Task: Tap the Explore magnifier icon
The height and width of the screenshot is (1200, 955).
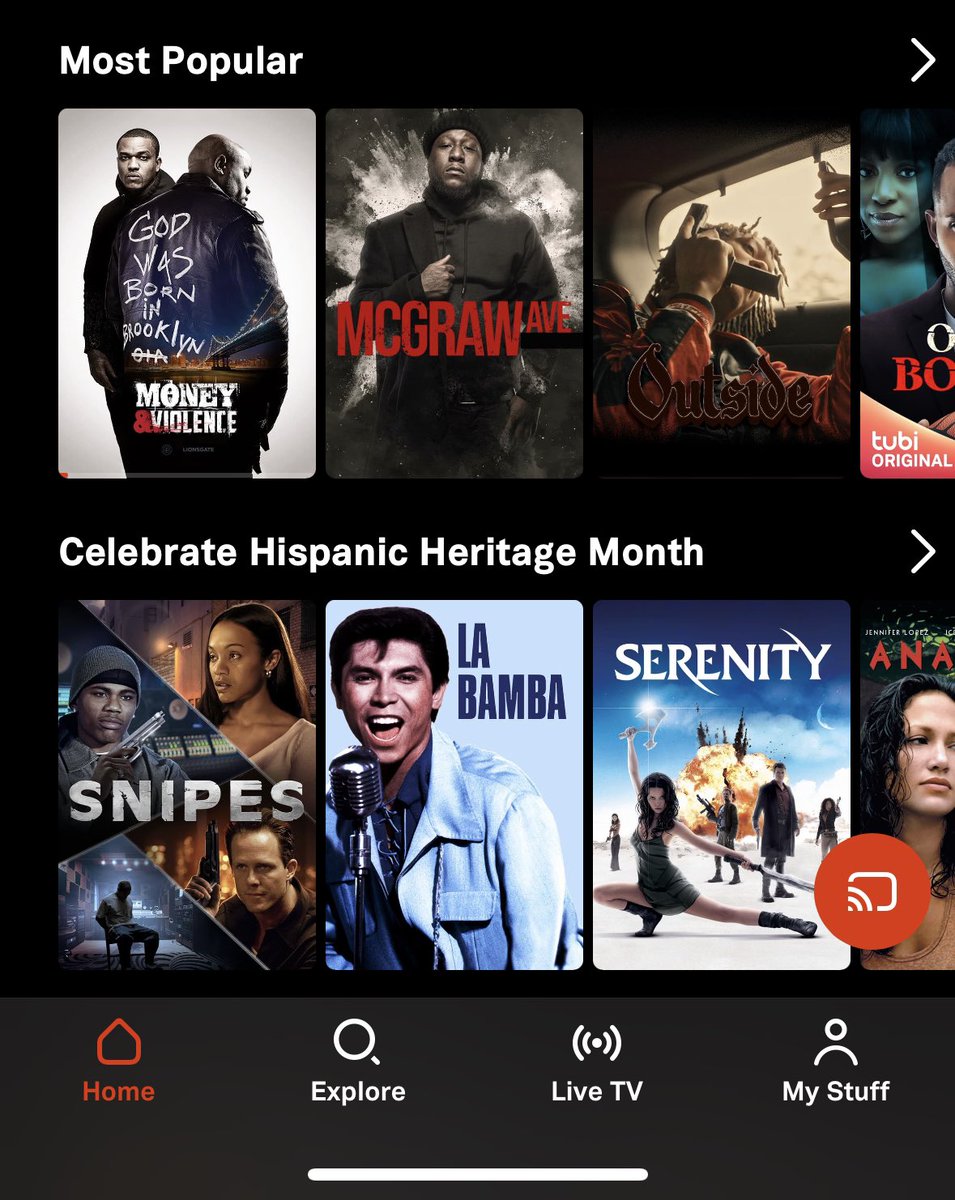Action: click(357, 1043)
